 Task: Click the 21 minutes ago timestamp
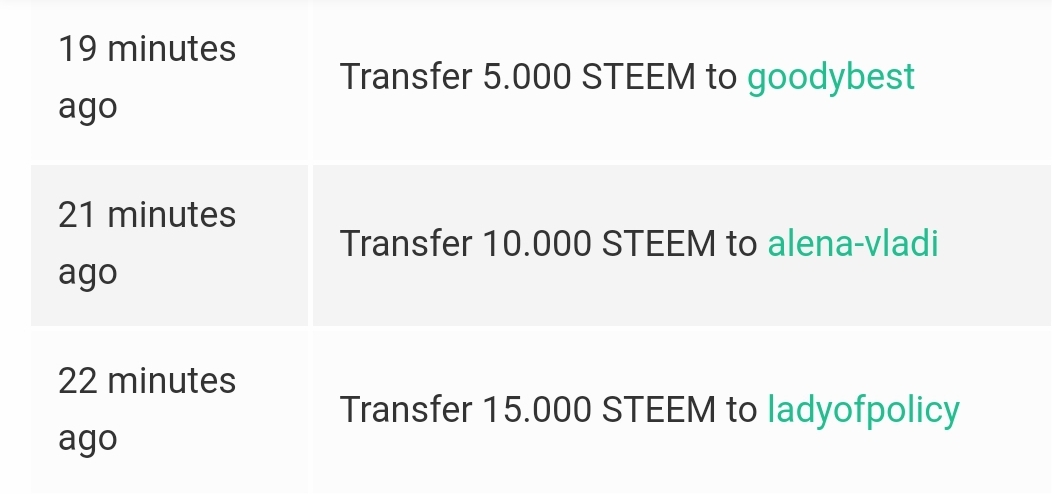[147, 243]
